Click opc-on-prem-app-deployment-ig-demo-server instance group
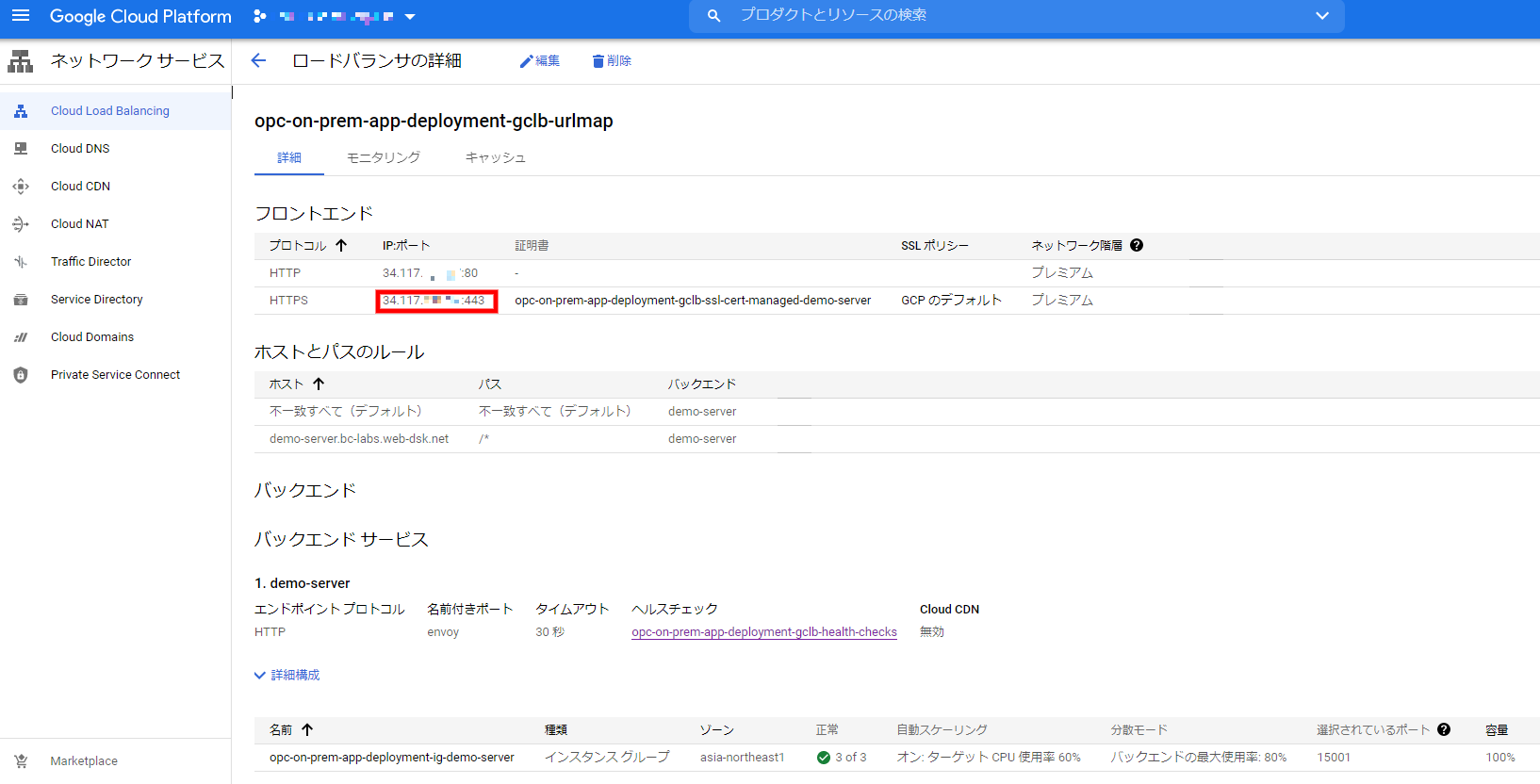The height and width of the screenshot is (784, 1540). tap(392, 758)
